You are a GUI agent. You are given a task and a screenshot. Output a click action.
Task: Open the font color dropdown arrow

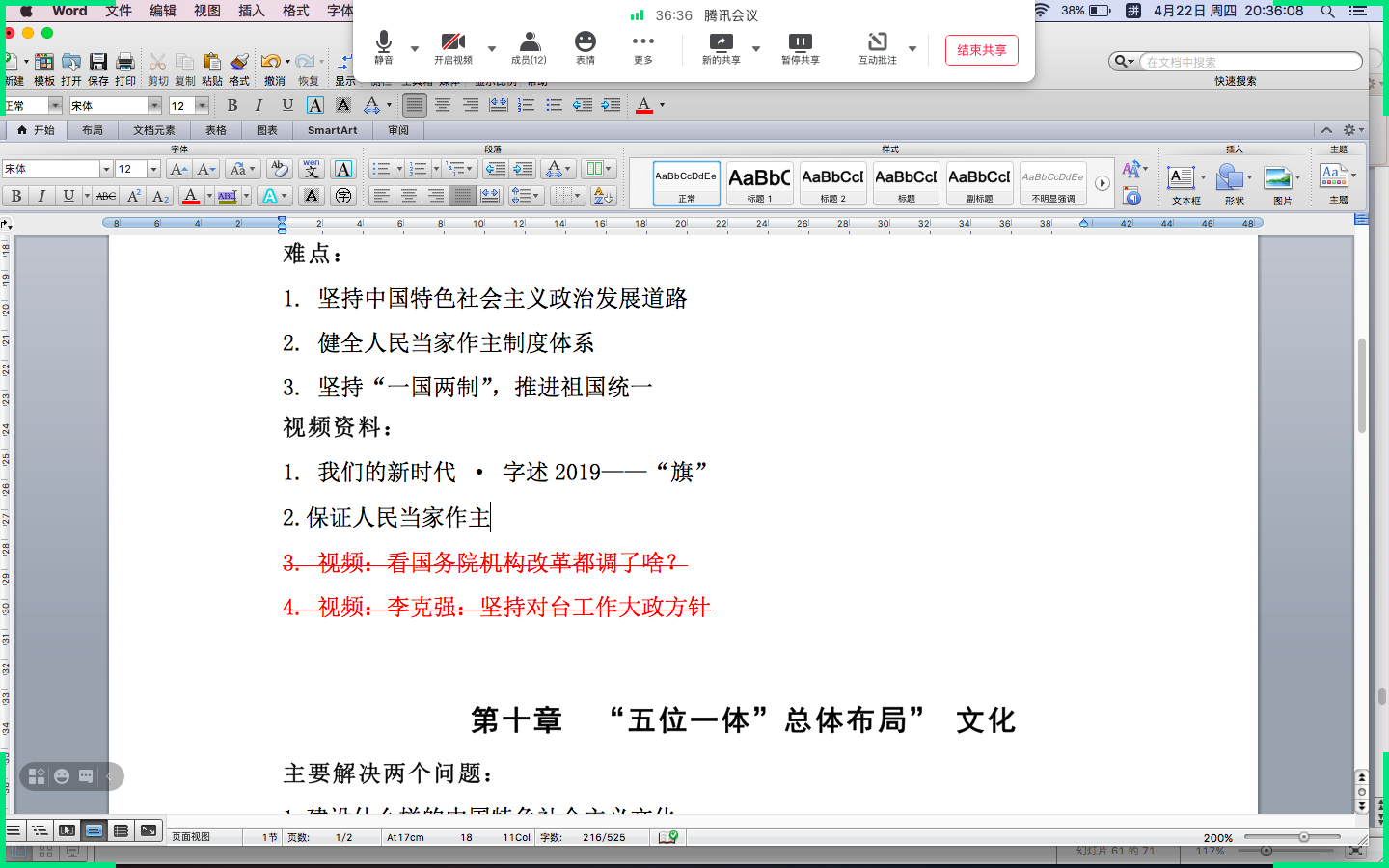(209, 195)
